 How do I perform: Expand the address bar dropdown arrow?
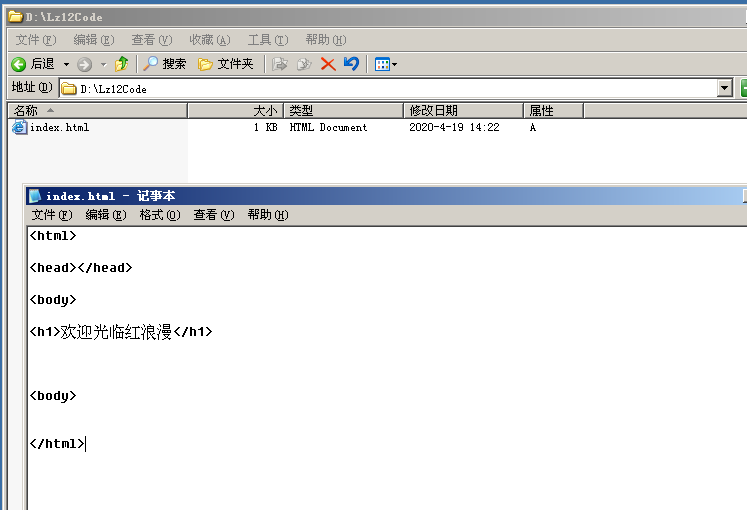(x=725, y=88)
